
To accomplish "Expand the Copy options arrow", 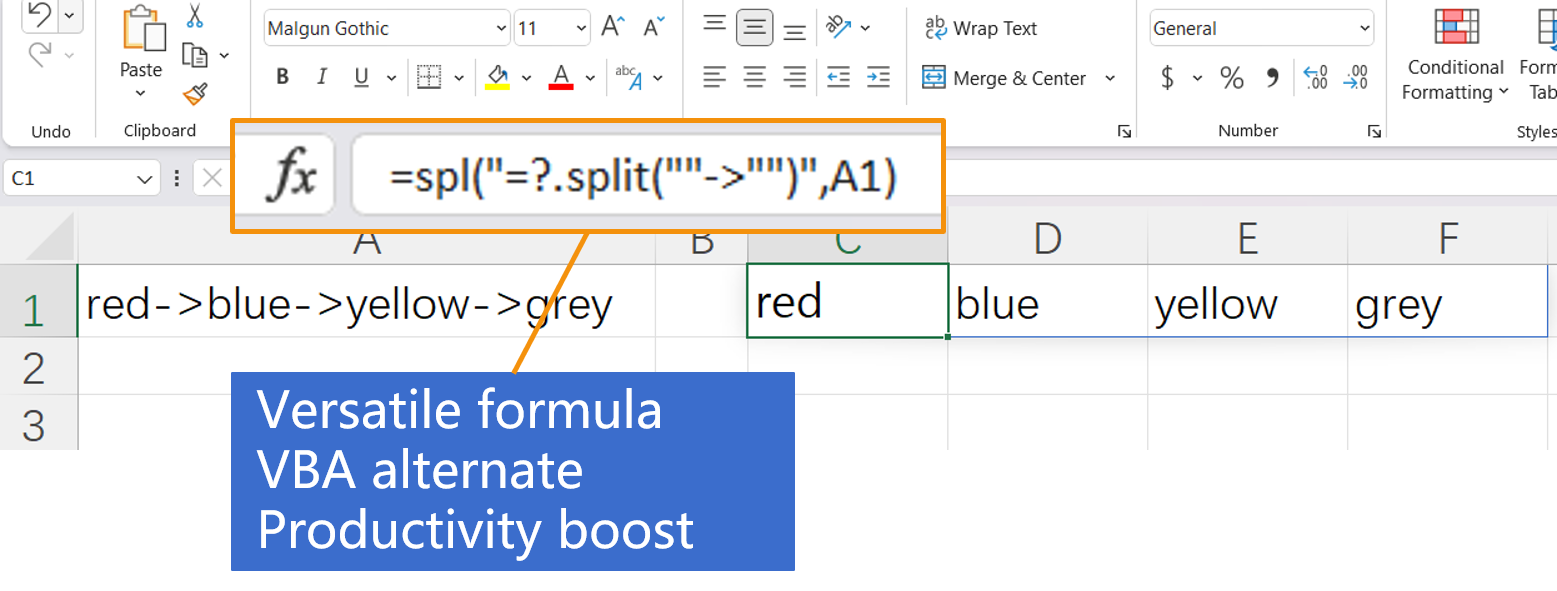I will tap(224, 55).
